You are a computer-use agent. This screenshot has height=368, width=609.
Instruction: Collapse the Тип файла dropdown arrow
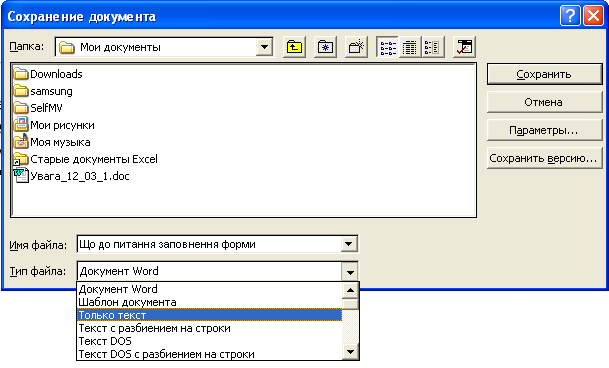[x=350, y=272]
